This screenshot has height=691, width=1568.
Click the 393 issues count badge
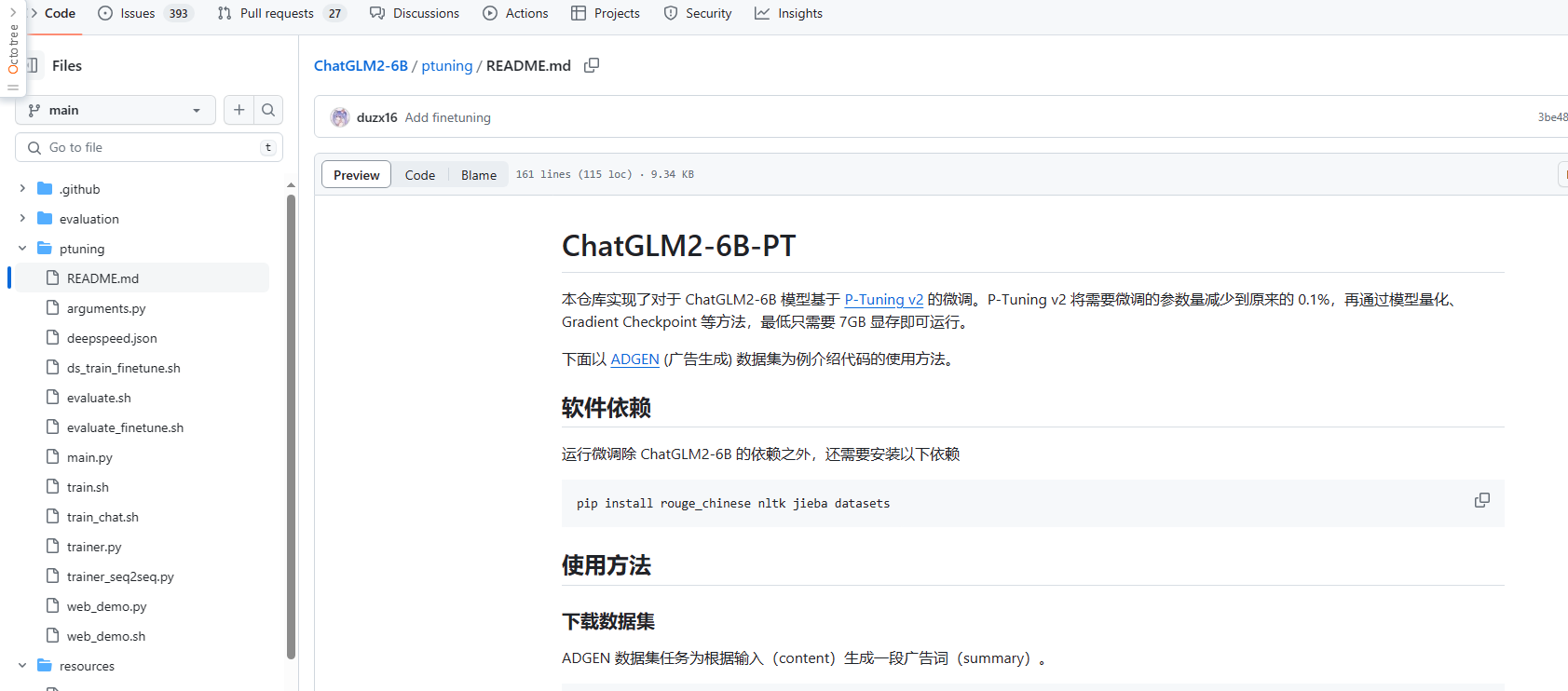[179, 13]
